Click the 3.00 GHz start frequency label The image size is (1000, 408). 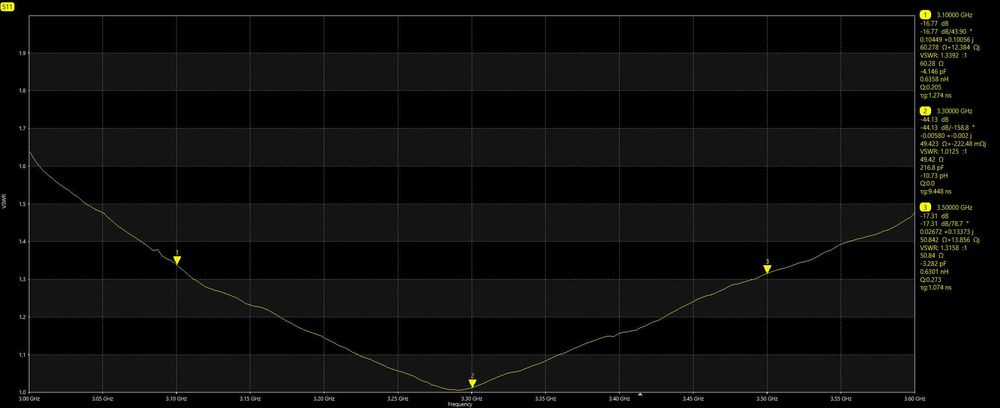[x=29, y=398]
